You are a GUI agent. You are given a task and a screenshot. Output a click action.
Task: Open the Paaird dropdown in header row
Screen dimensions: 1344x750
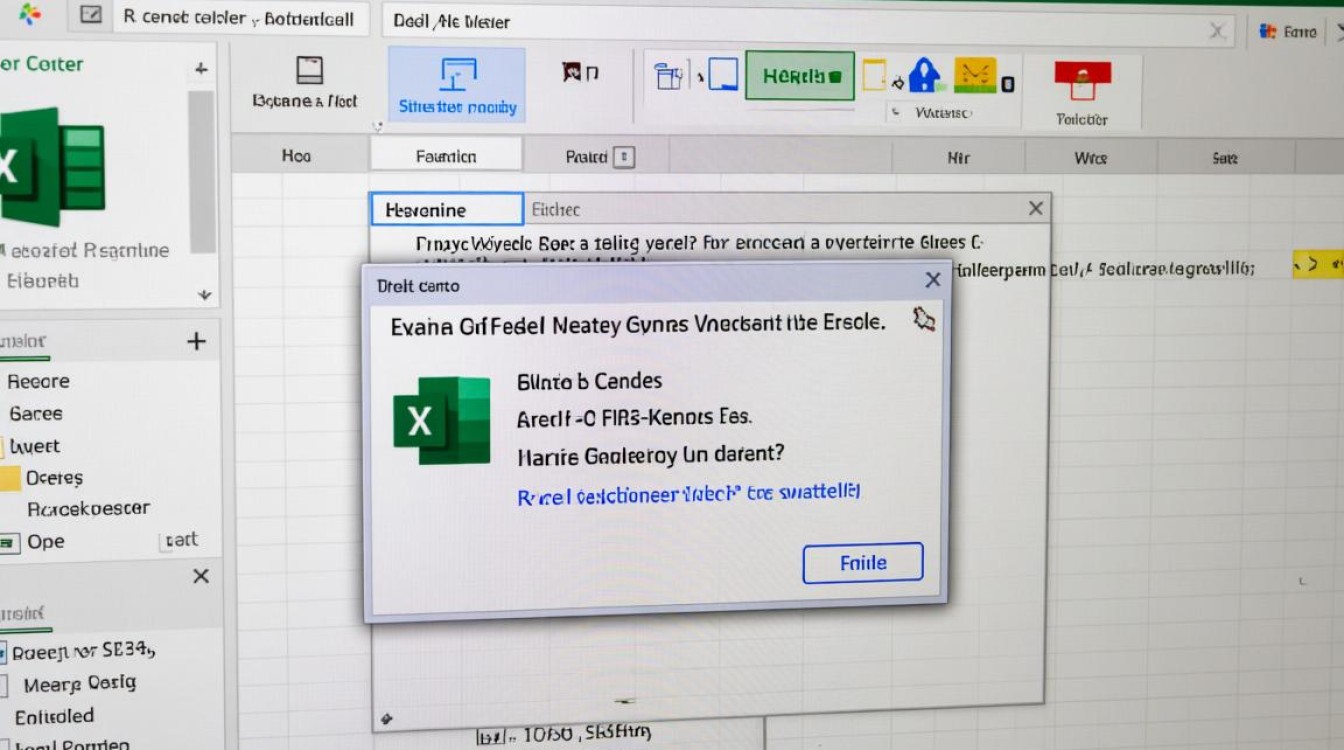click(x=623, y=156)
